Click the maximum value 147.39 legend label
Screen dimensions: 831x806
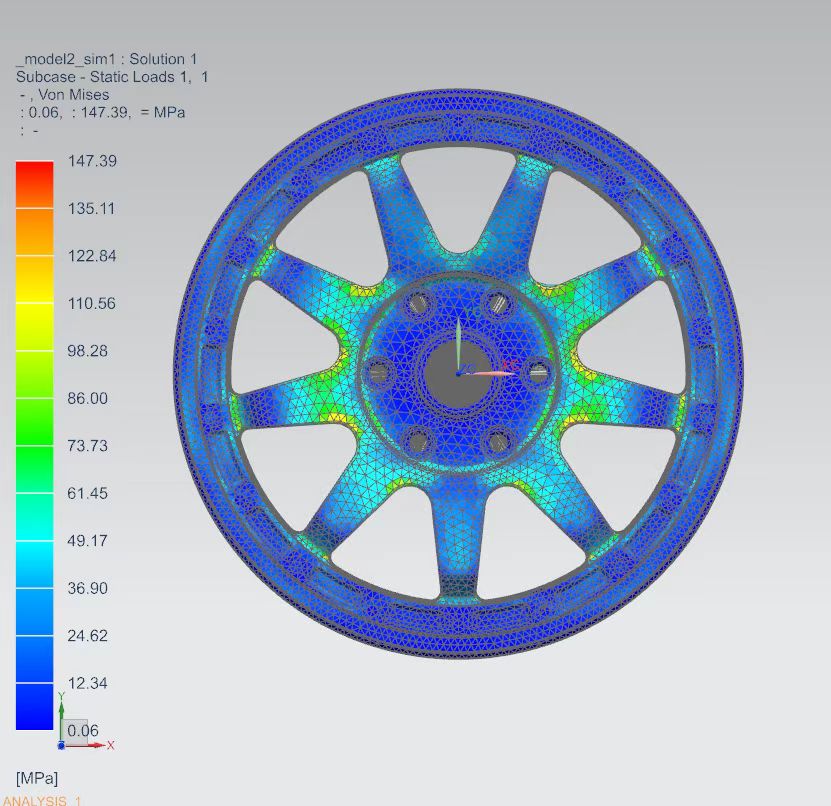point(92,161)
